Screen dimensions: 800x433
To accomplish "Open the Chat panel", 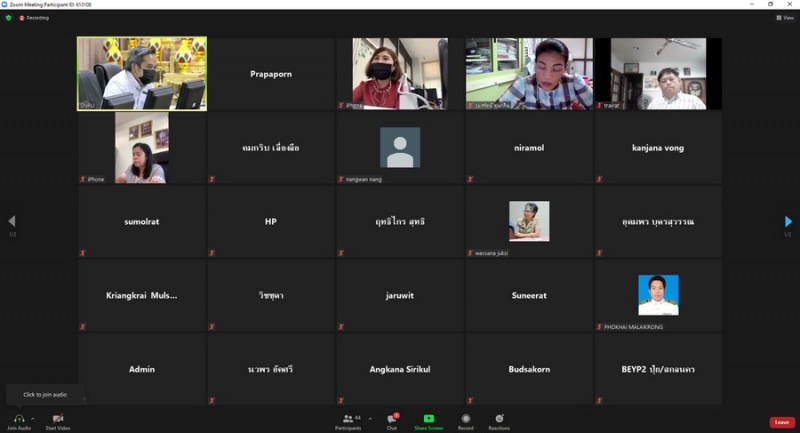I will click(x=392, y=418).
